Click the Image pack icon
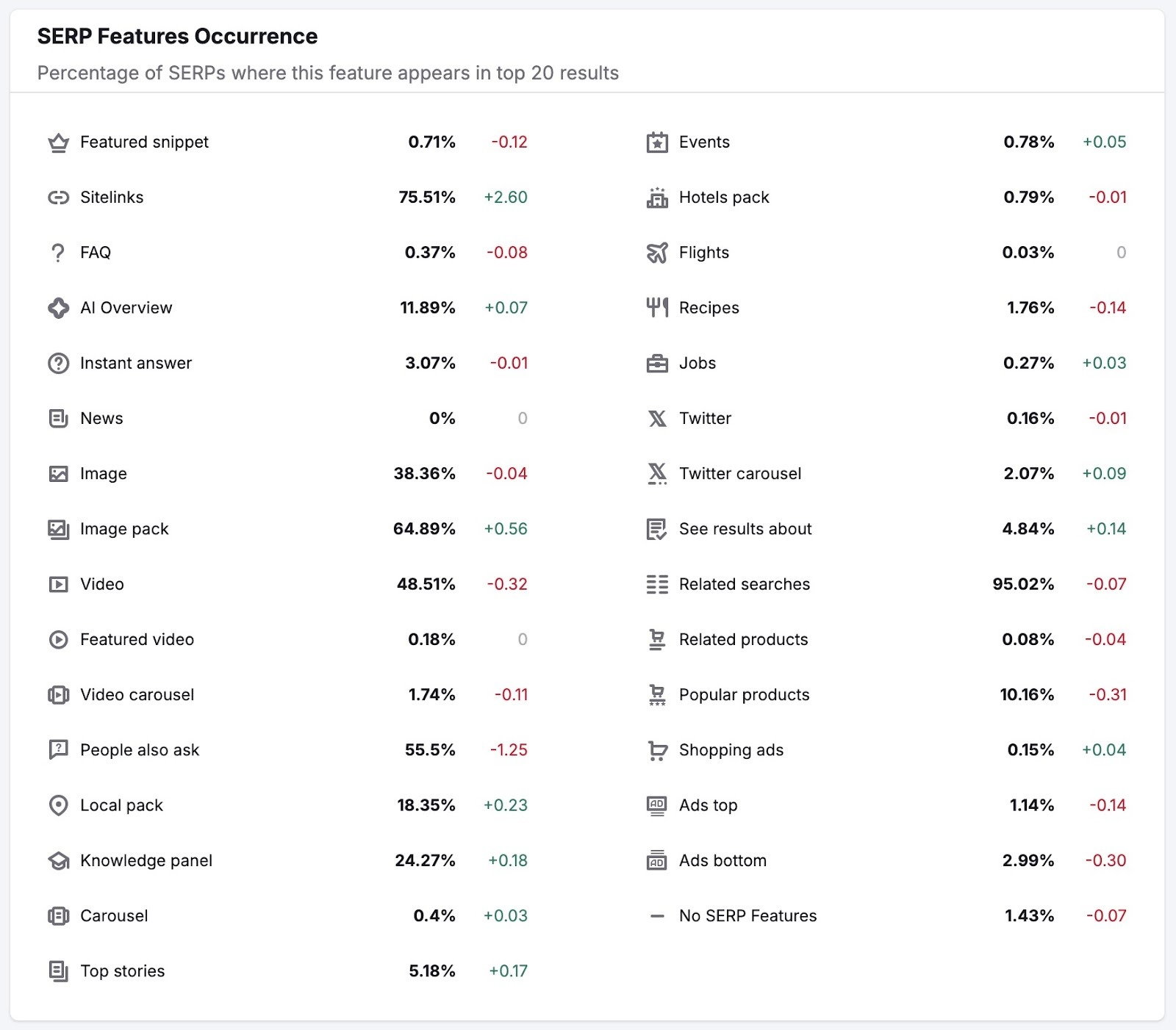The width and height of the screenshot is (1176, 1030). (58, 529)
